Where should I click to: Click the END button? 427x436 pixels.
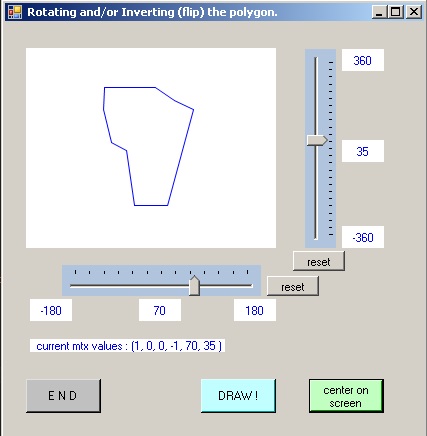[63, 396]
